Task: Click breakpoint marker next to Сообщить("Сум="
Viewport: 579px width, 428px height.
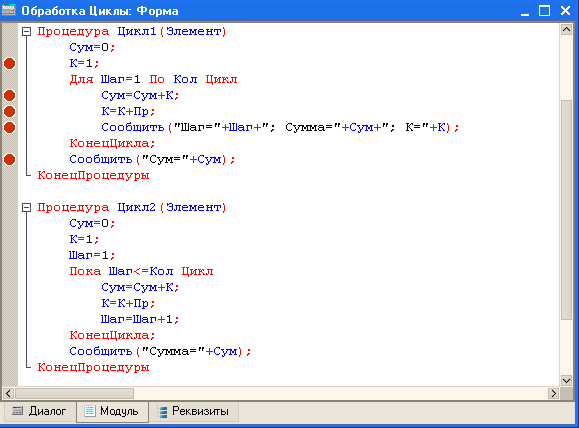Action: 10,160
